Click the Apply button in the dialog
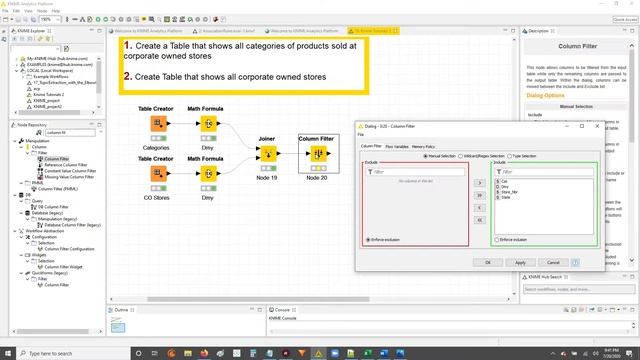Viewport: 640px width, 360px height. click(x=520, y=262)
